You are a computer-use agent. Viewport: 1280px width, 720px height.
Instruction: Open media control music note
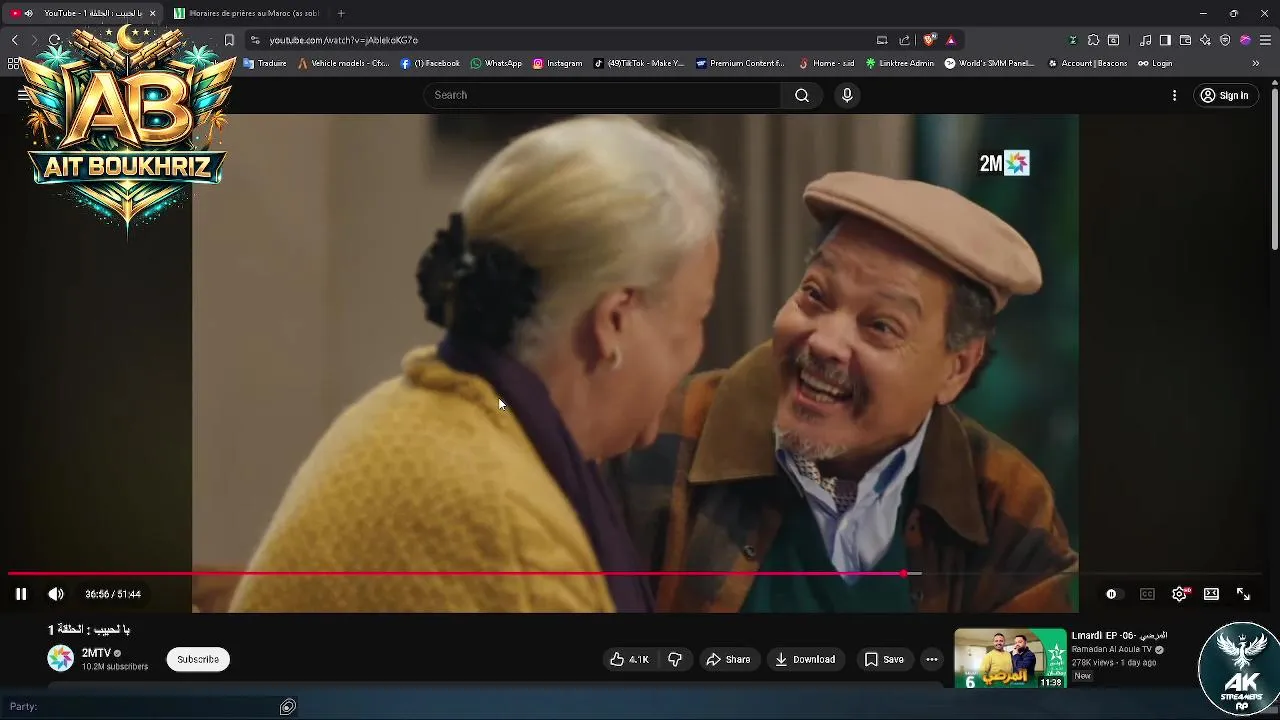tap(1146, 40)
